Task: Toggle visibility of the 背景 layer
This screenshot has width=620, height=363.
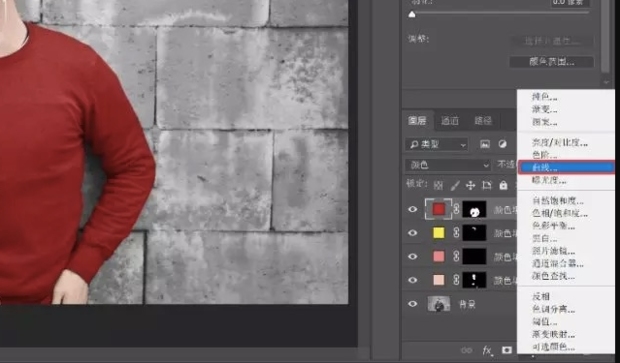Action: (412, 304)
